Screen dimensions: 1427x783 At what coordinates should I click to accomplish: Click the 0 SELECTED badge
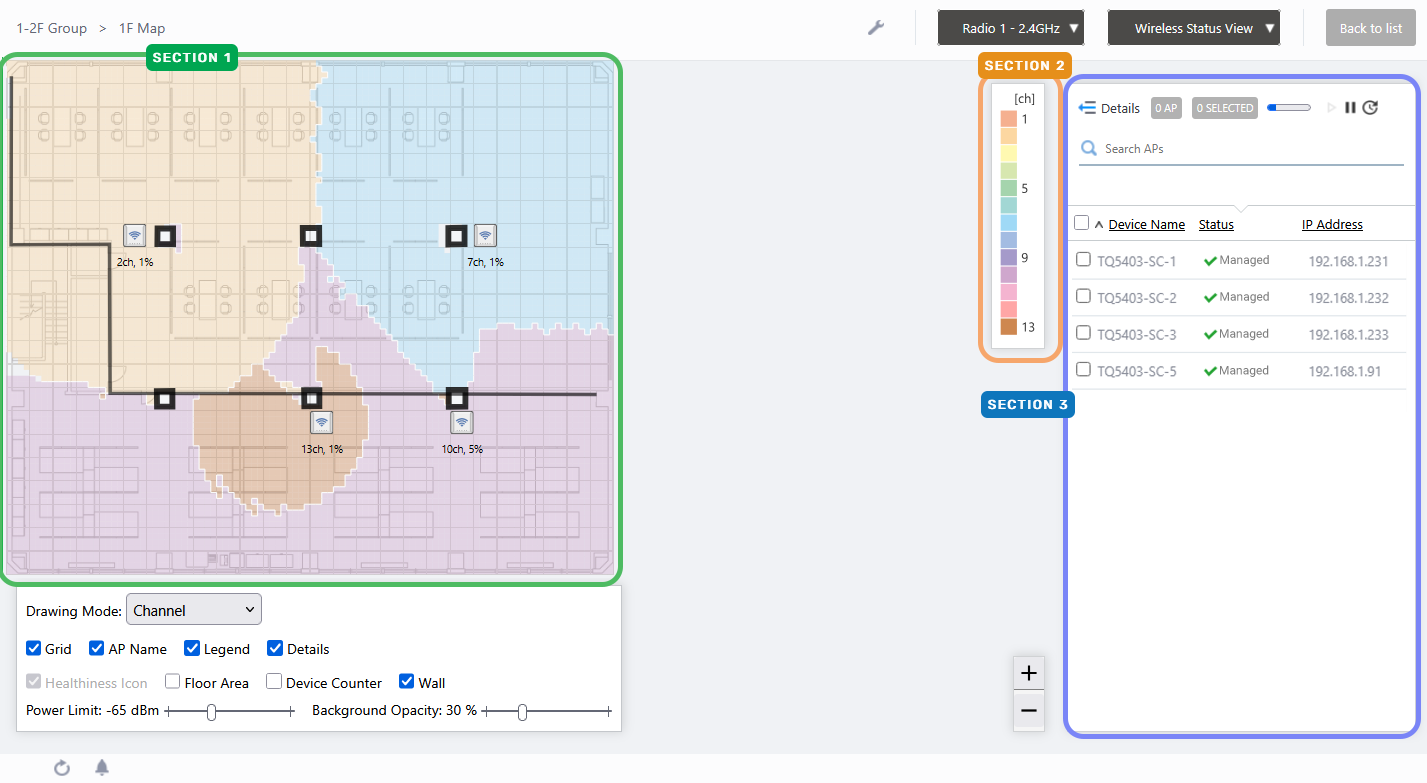point(1225,108)
